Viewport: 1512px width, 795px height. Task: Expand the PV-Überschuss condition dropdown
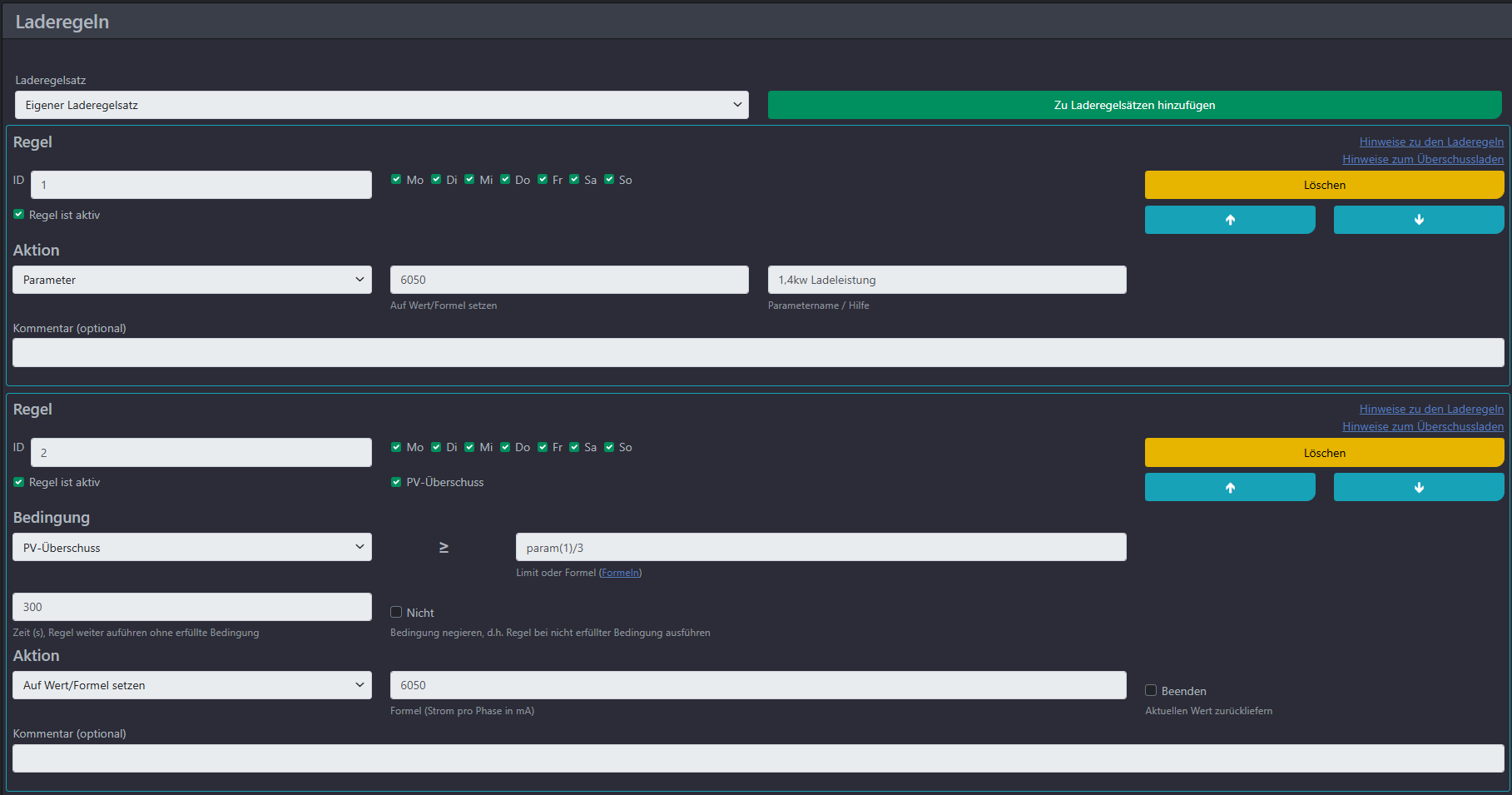191,548
